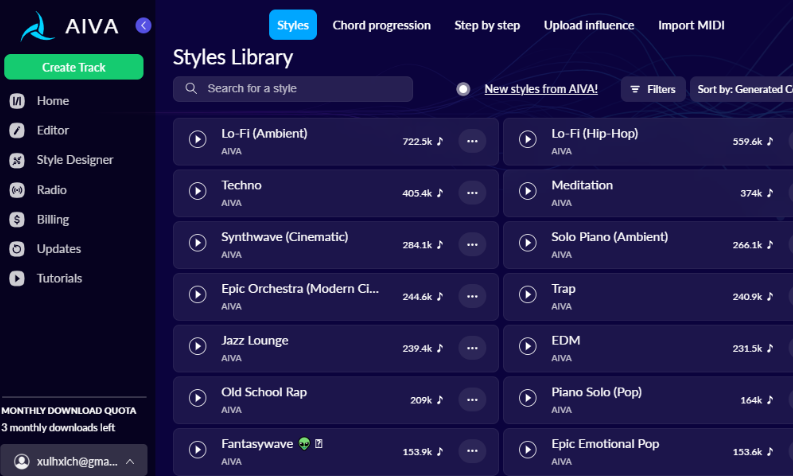Open more options for Synthwave (Cinematic)
This screenshot has height=476, width=793.
click(472, 244)
